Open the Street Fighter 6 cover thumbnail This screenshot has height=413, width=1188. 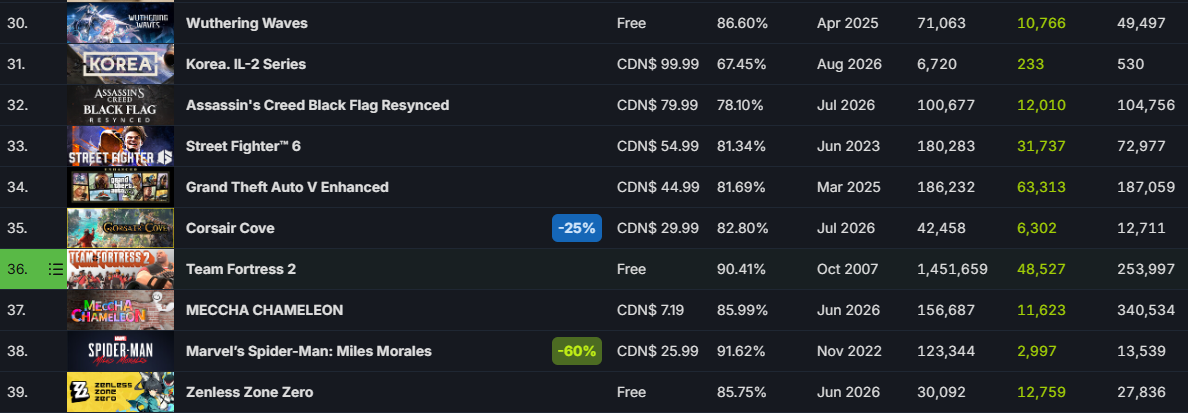pos(120,146)
